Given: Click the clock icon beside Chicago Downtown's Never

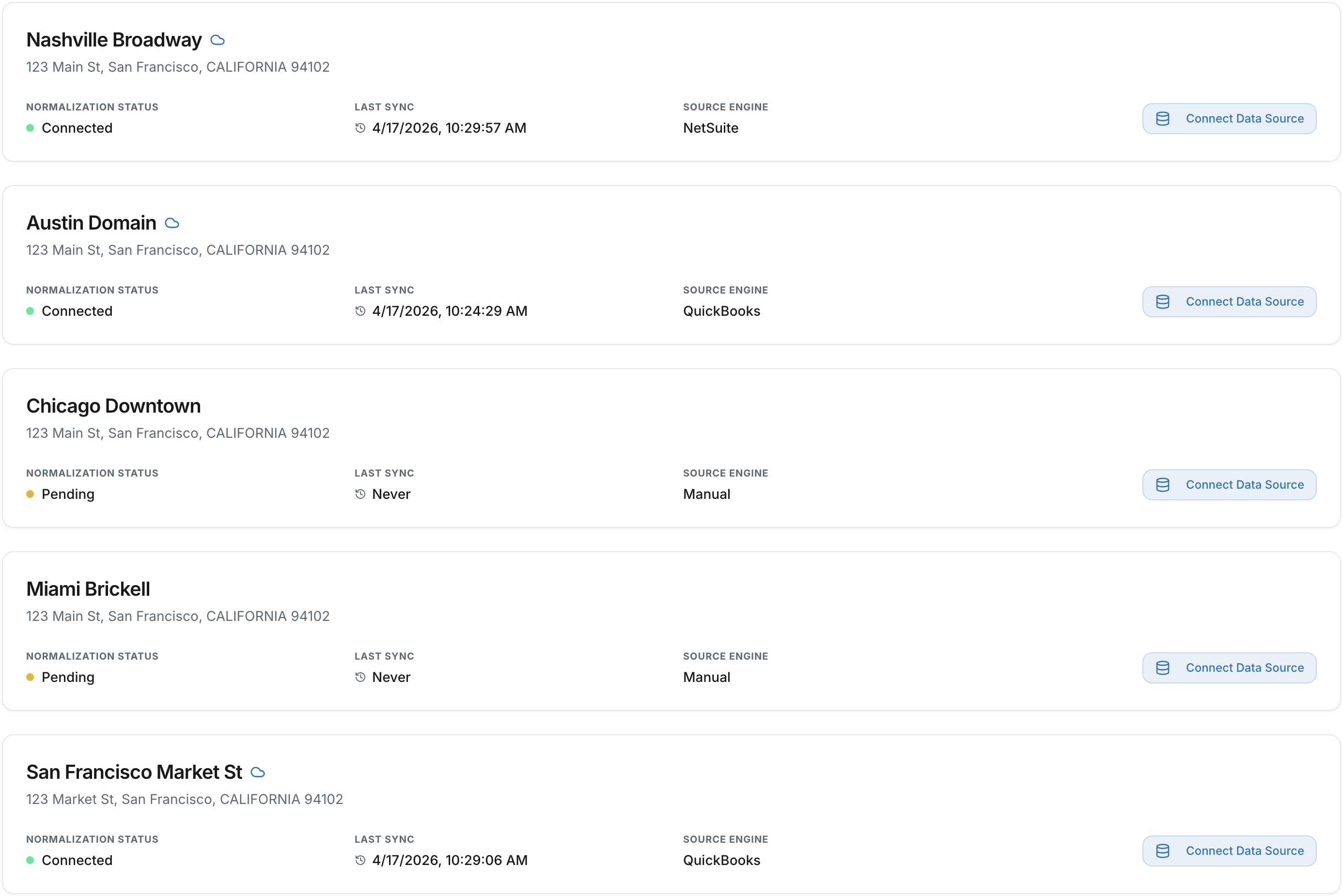Looking at the screenshot, I should (x=360, y=494).
